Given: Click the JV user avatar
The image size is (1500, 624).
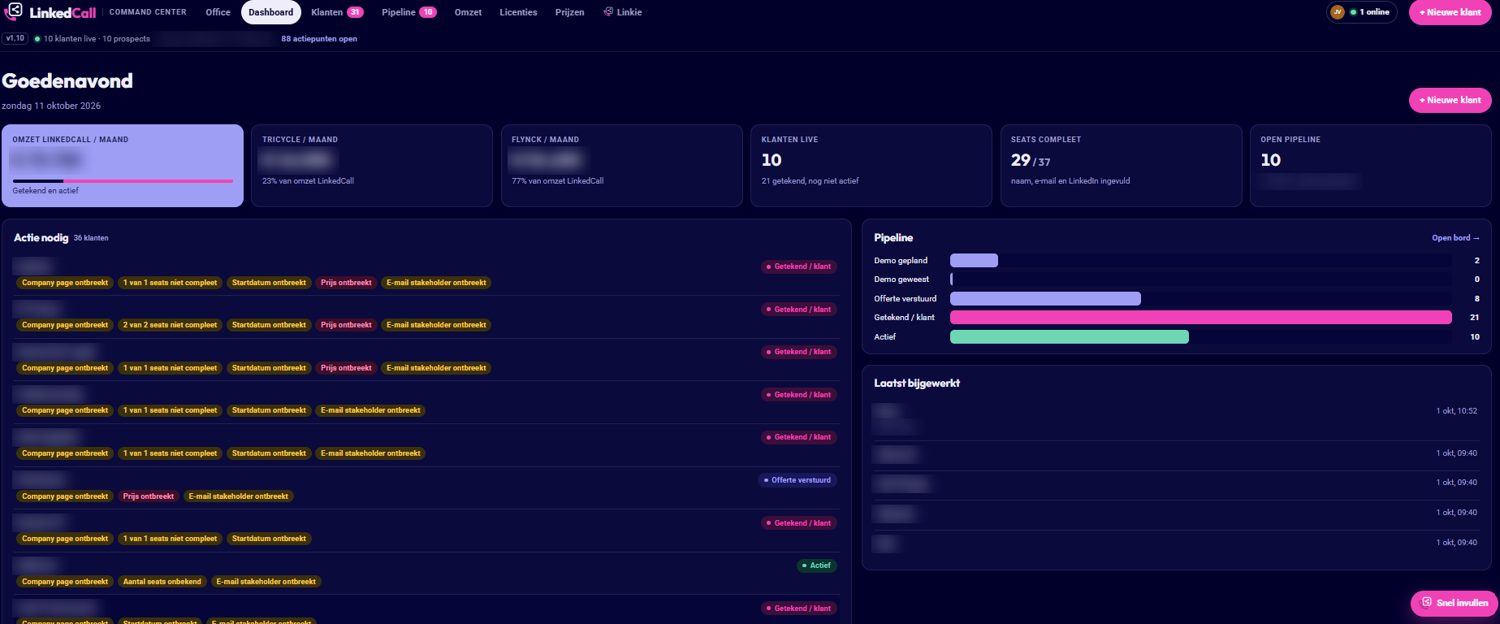Looking at the screenshot, I should [x=1337, y=12].
